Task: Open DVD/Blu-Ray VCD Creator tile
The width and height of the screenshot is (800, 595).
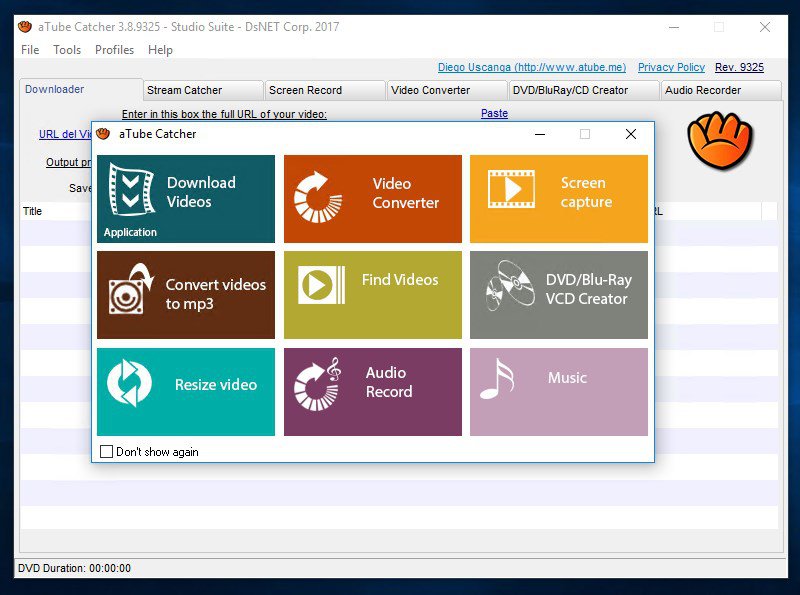Action: (x=558, y=294)
